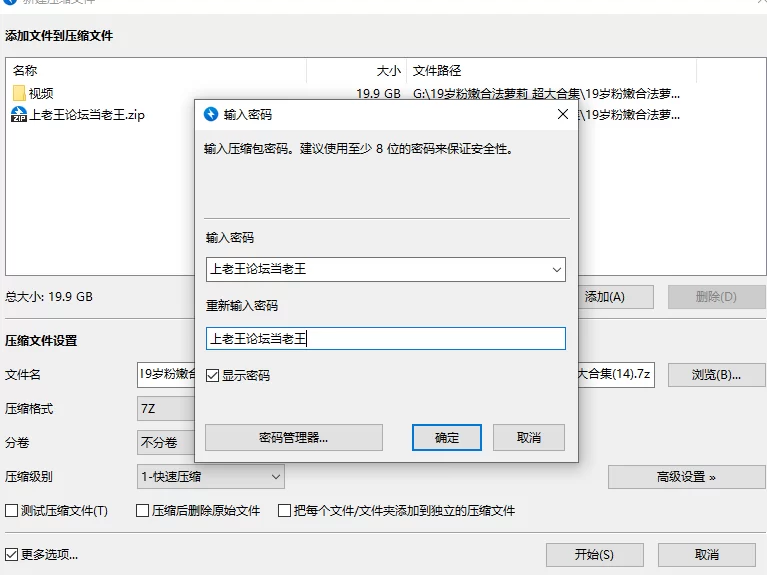Screen dimensions: 767x575
Task: Open the 压缩格式 7Z dropdown
Action: (x=166, y=409)
